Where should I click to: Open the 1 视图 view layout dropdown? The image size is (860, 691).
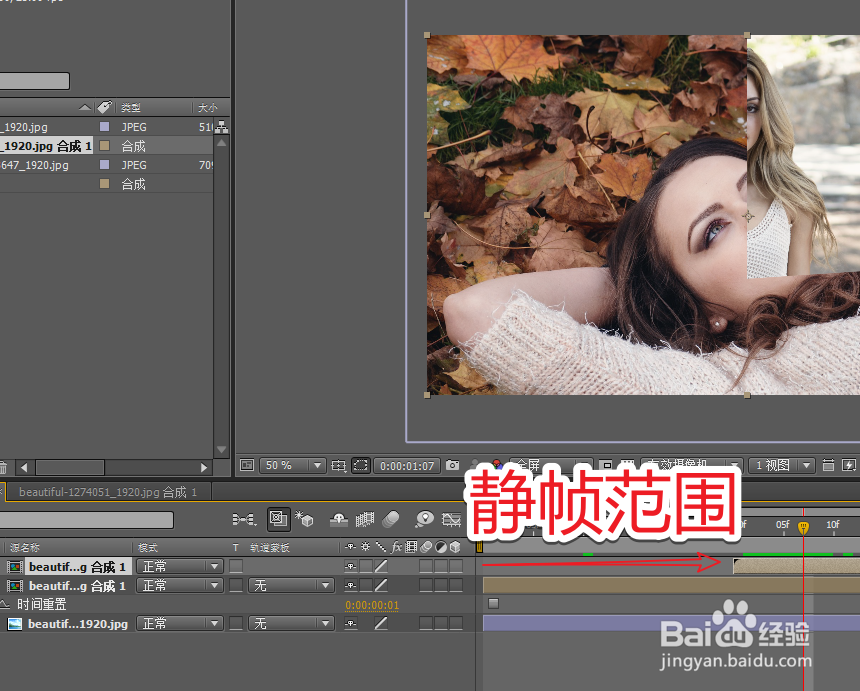click(x=781, y=465)
